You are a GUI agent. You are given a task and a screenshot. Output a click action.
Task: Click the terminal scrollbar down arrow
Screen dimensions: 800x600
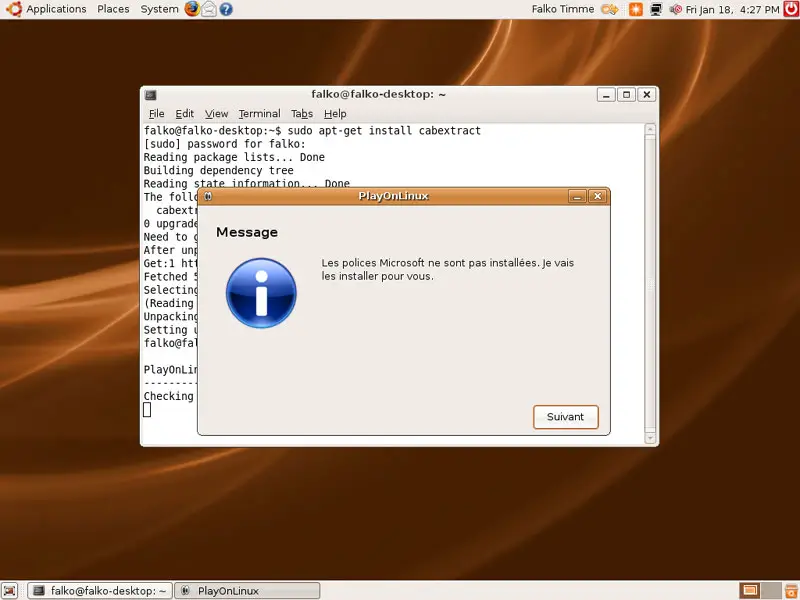click(650, 438)
